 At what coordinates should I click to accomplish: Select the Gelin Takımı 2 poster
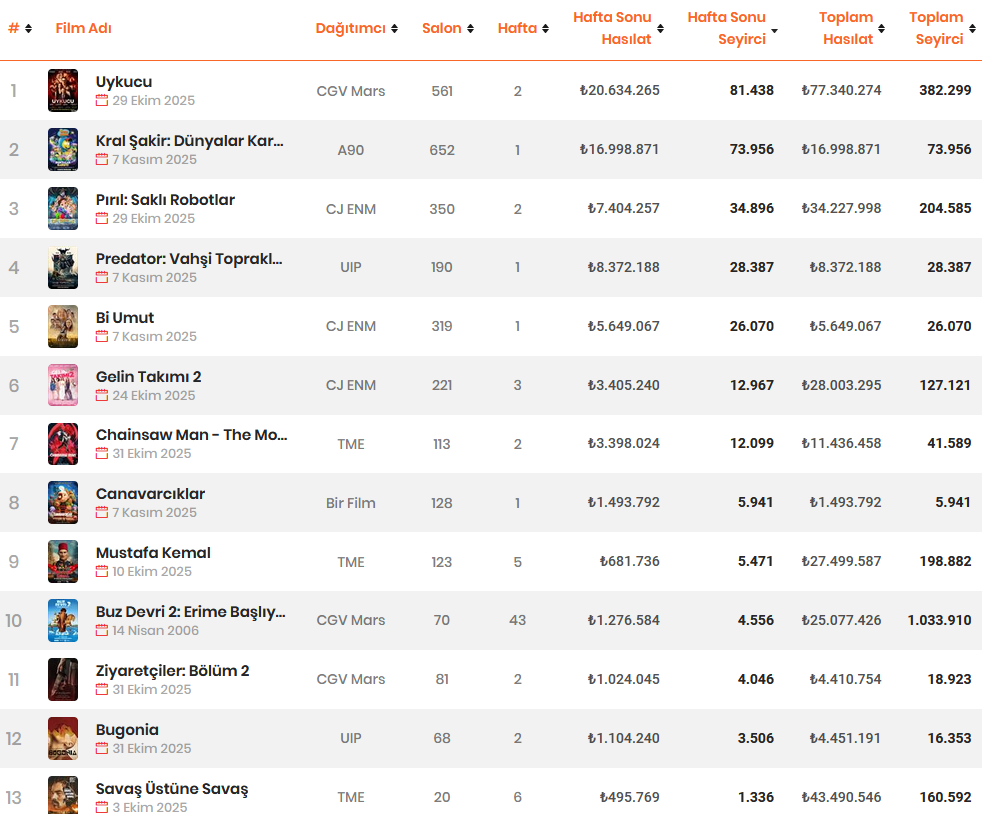(62, 386)
